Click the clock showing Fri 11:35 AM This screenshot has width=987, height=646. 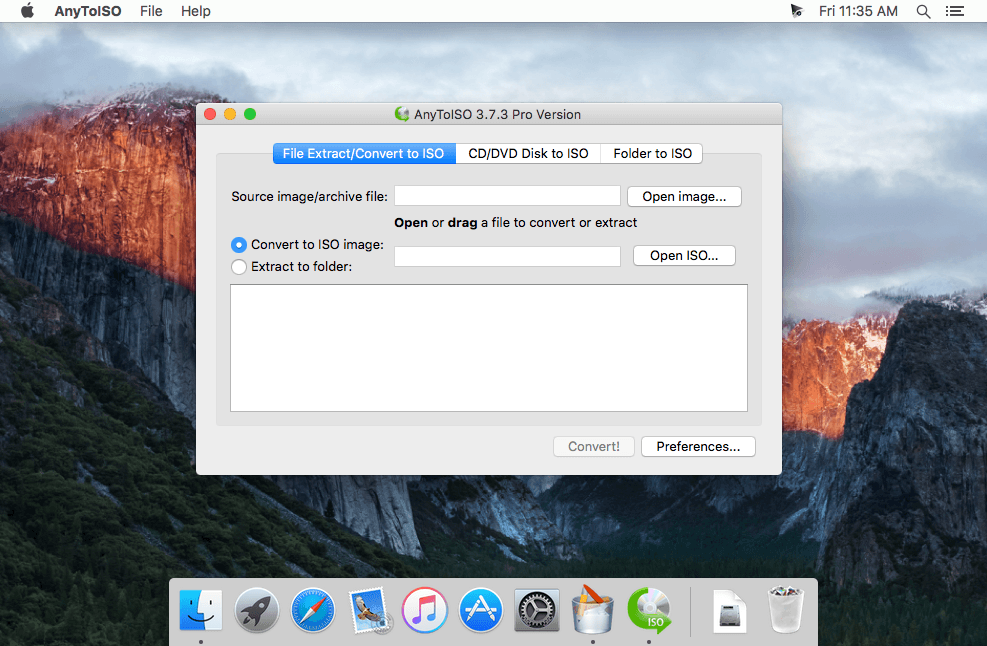[x=858, y=11]
